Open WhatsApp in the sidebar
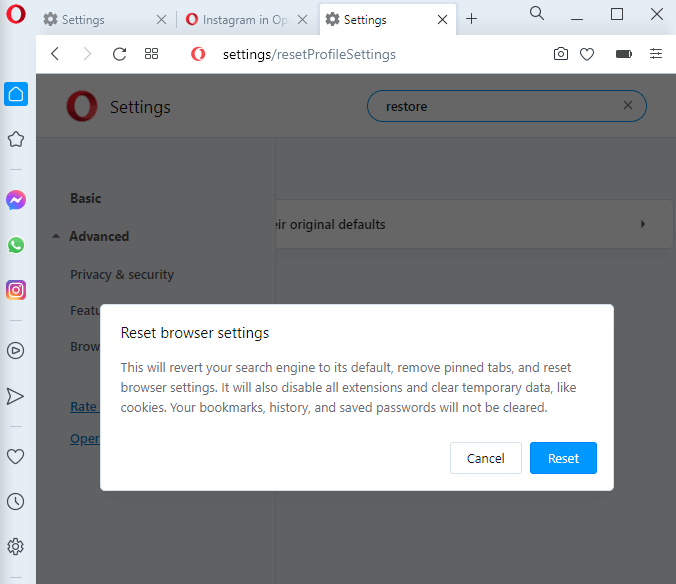This screenshot has height=584, width=676. pyautogui.click(x=16, y=245)
